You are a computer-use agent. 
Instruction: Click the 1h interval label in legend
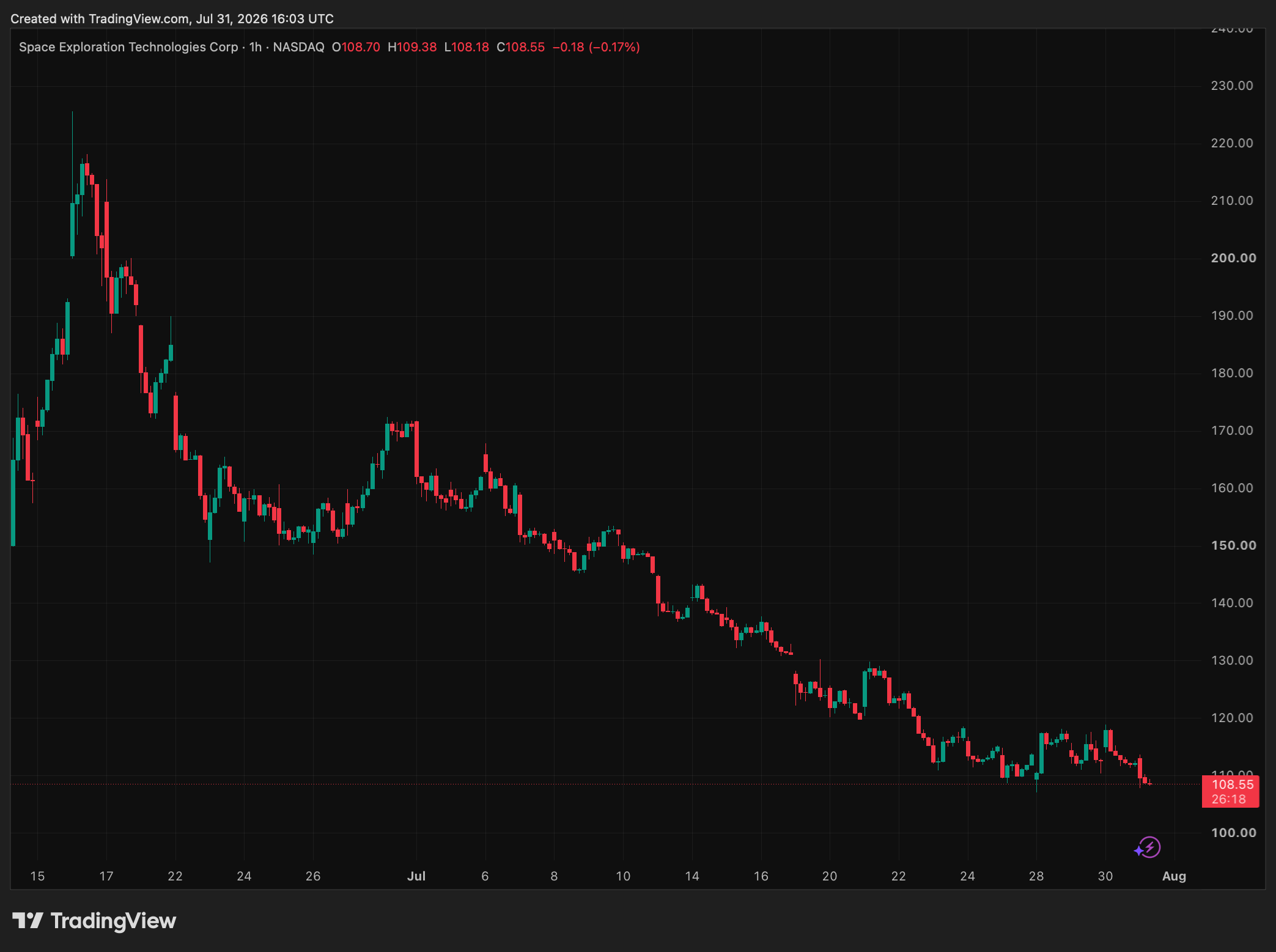tap(256, 47)
